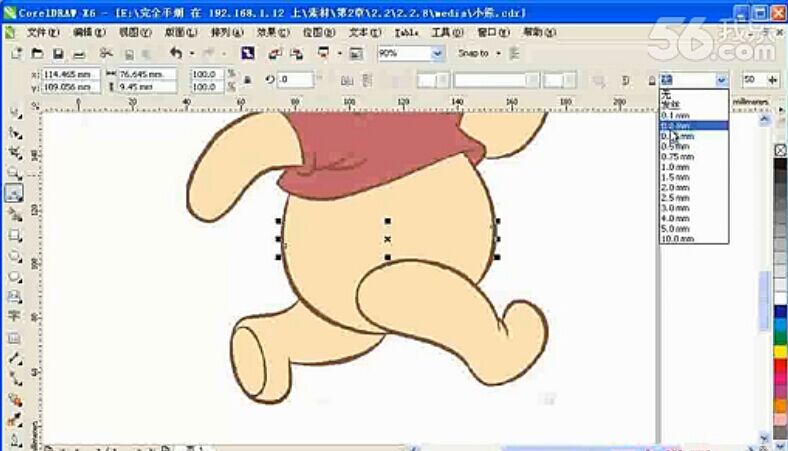
Task: Choose 发丝 hairline outline option
Action: (x=694, y=104)
